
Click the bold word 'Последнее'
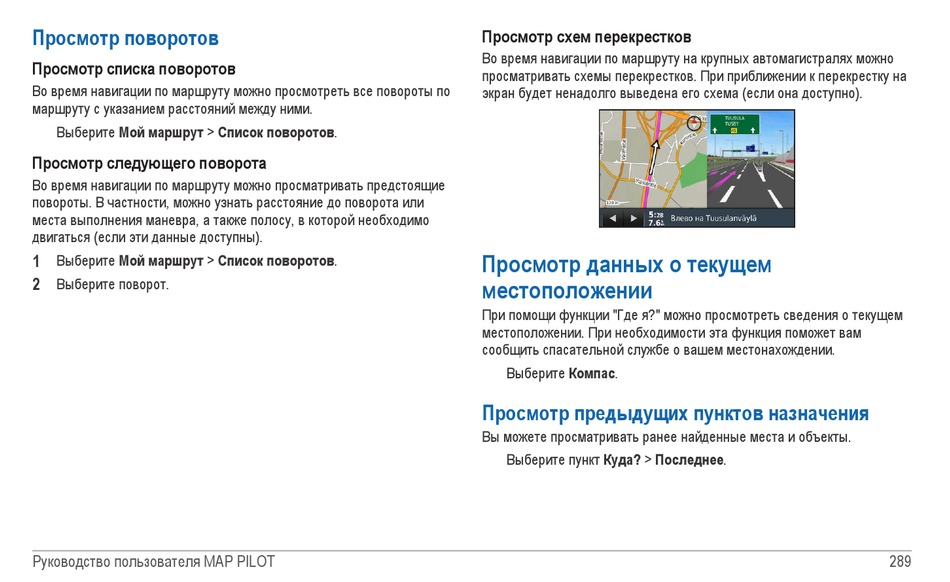(x=689, y=460)
